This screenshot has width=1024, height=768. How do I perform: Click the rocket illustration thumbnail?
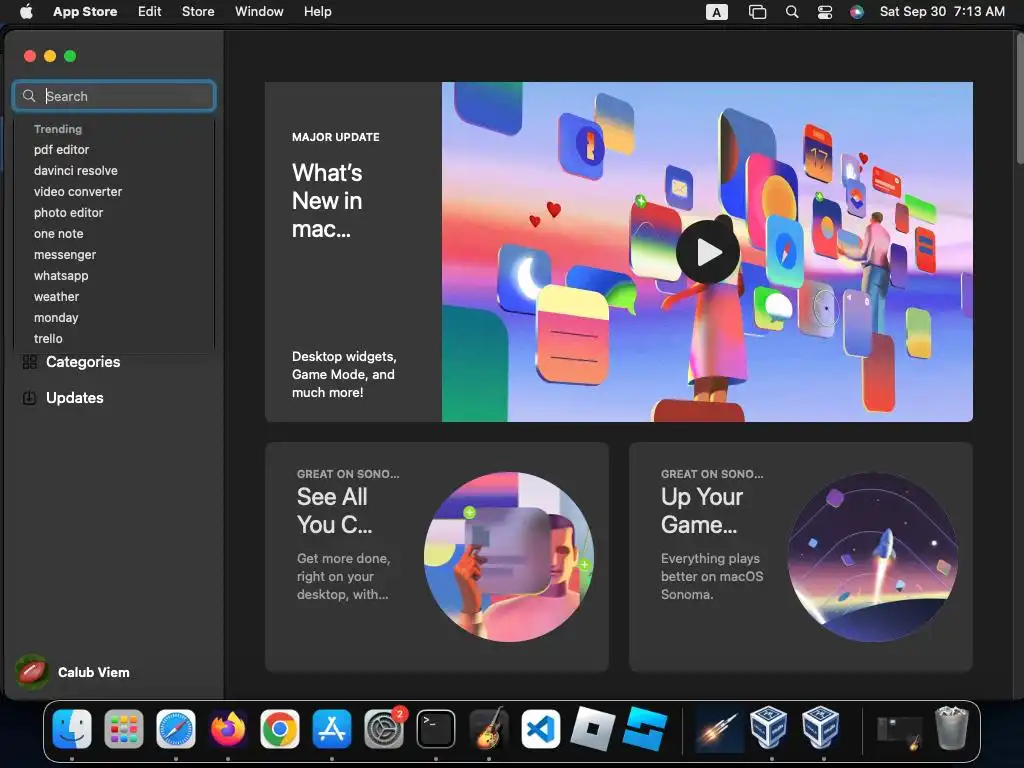click(872, 556)
